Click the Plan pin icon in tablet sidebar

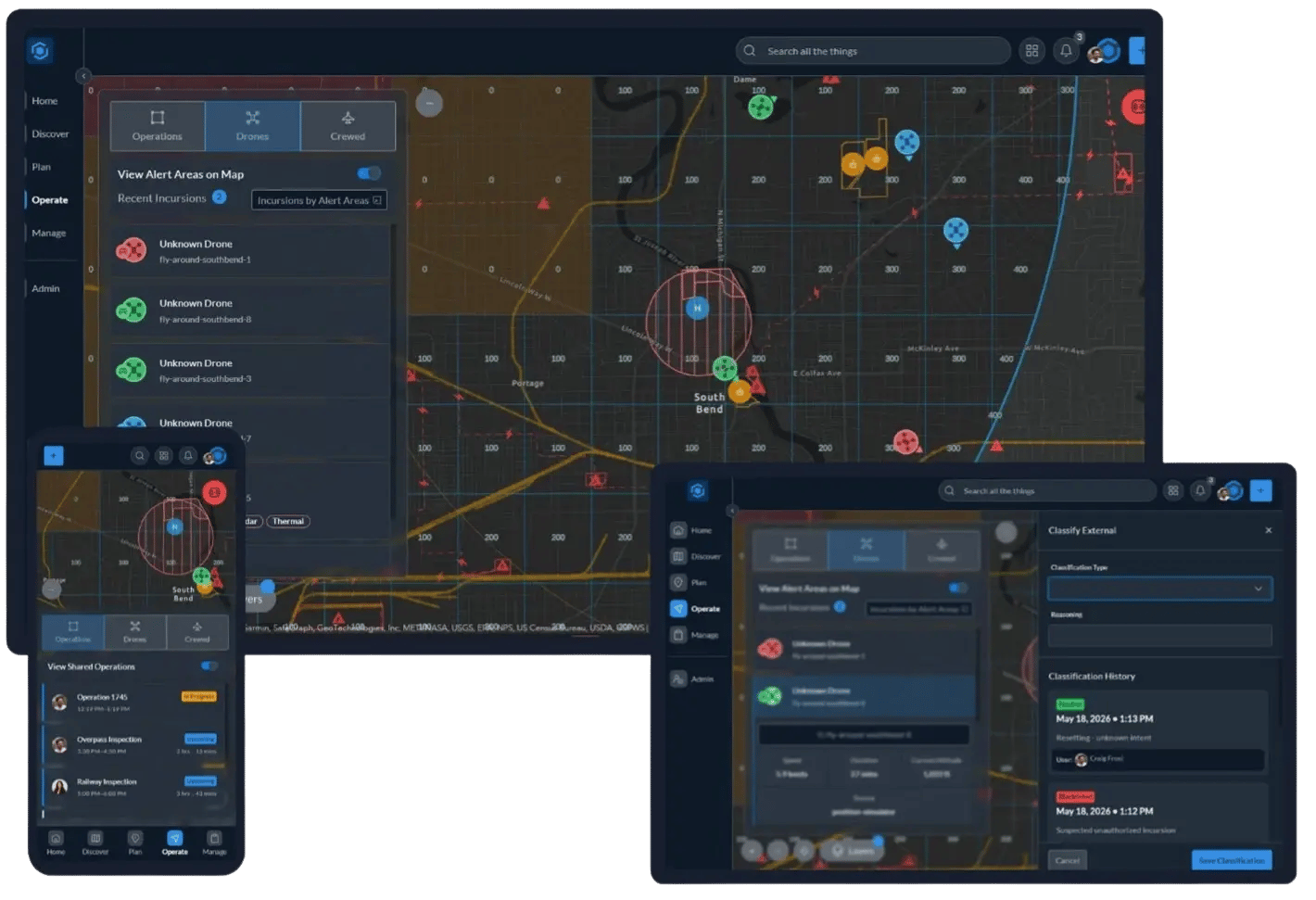pyautogui.click(x=678, y=582)
